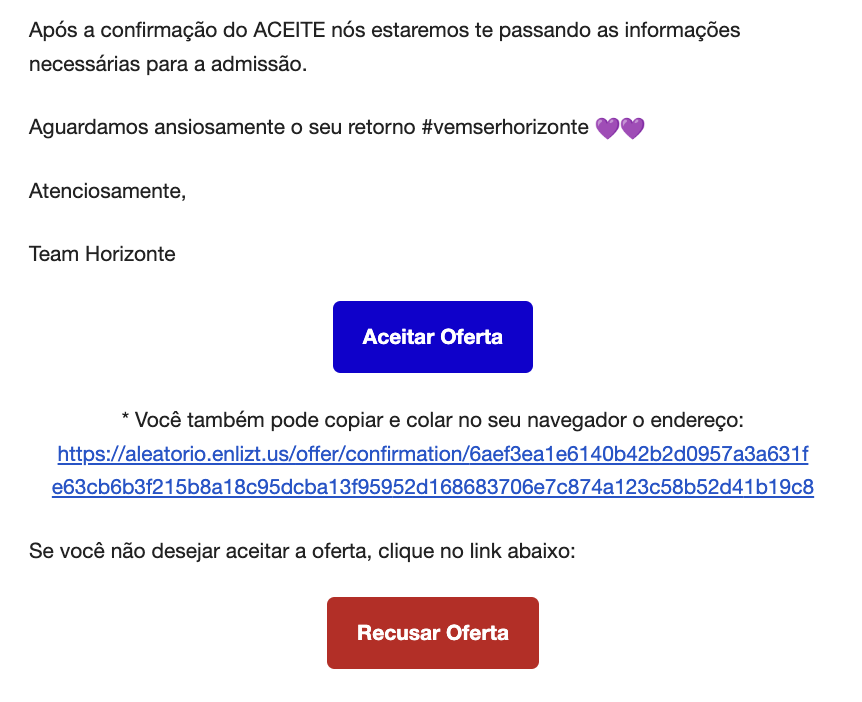Screen dimensions: 862x702
Task: Click the phrase "clique no link abaixo"
Action: coord(474,551)
